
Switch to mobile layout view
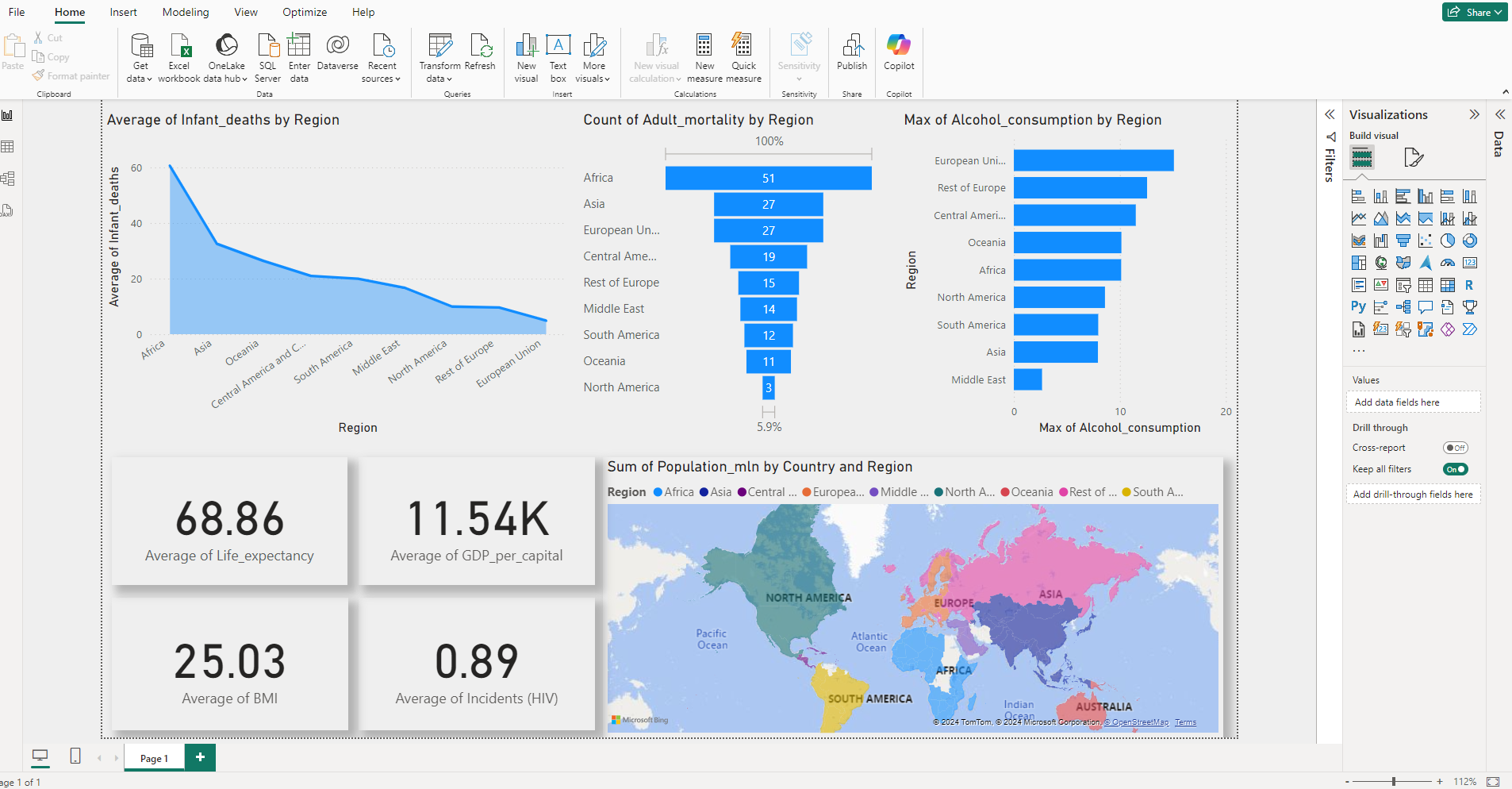[75, 756]
